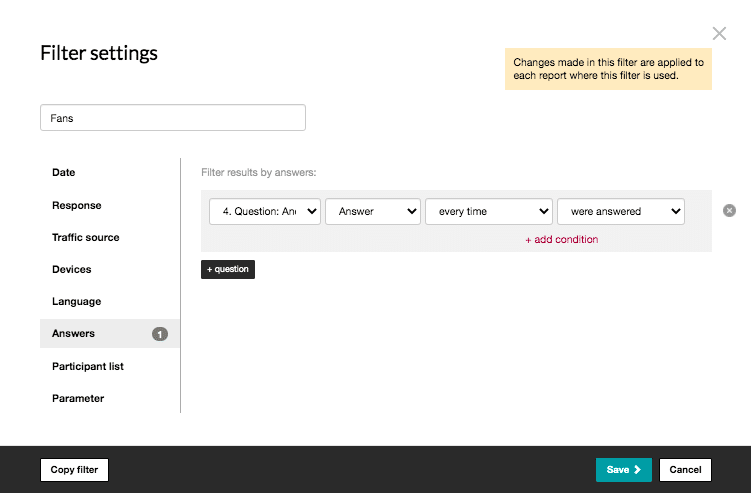The width and height of the screenshot is (751, 493).
Task: Click the 'Filter results by answers:' label
Action: pos(259,172)
